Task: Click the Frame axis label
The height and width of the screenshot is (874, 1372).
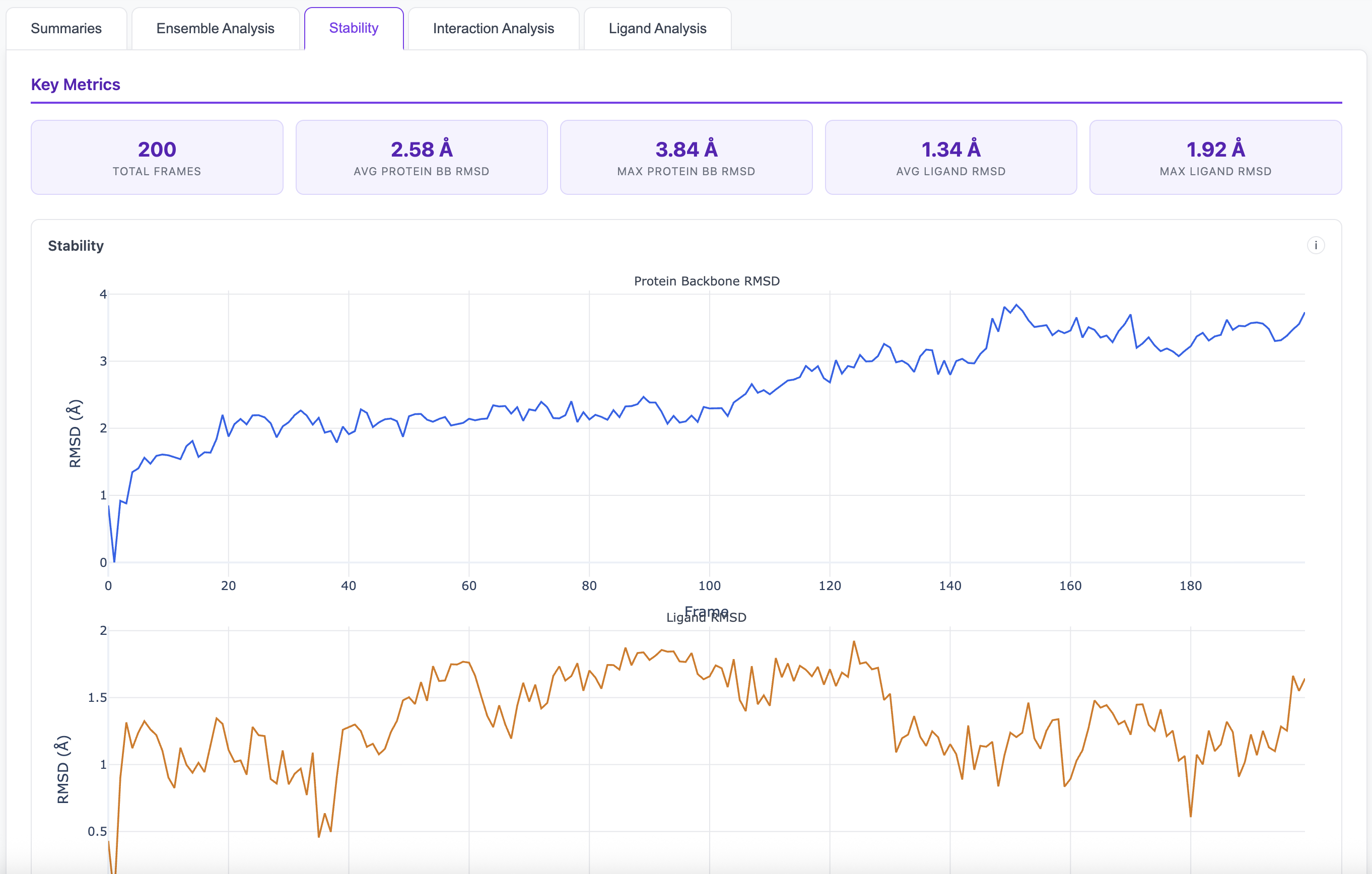Action: tap(707, 610)
